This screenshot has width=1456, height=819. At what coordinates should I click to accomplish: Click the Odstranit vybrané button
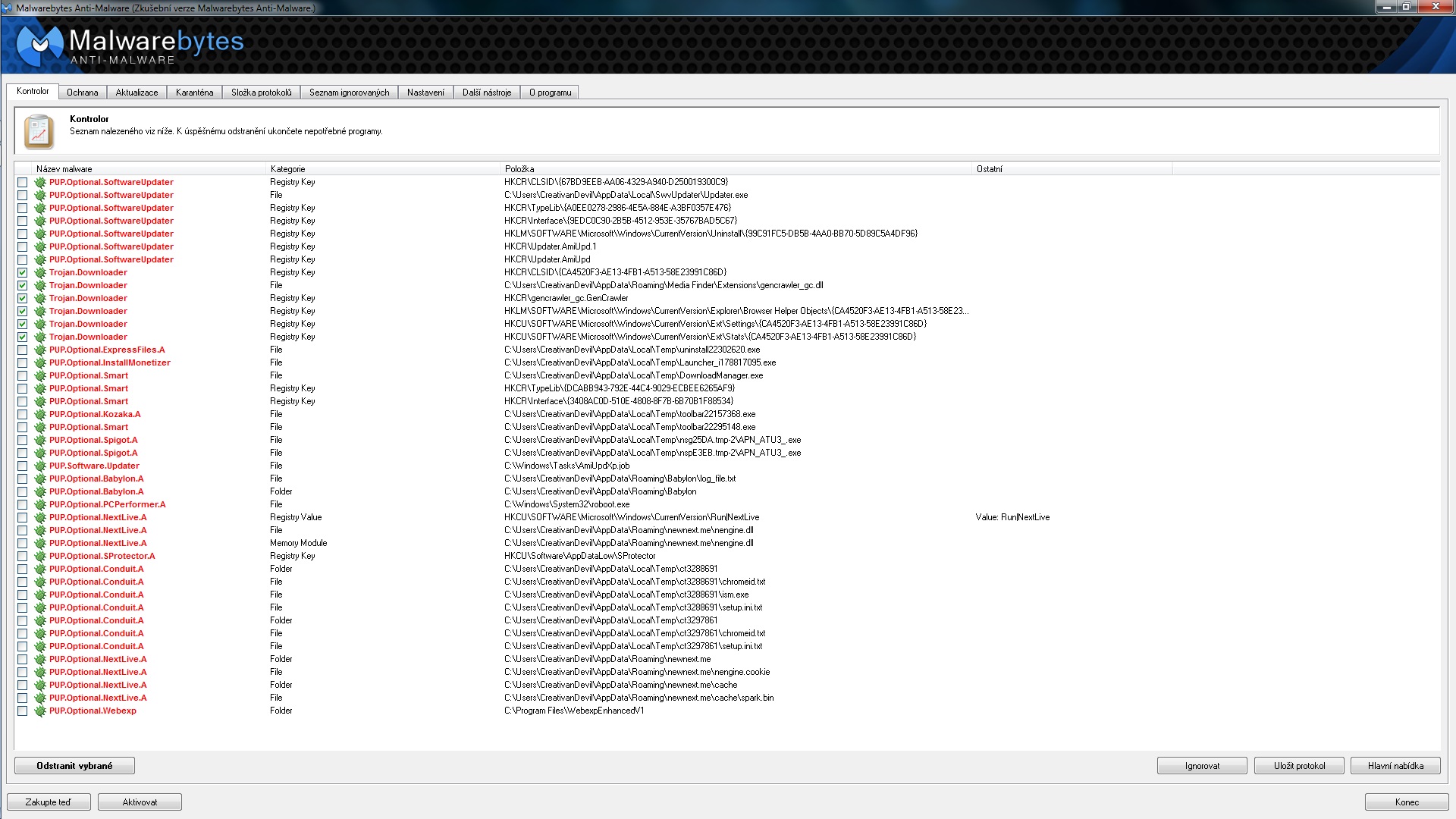(x=74, y=766)
